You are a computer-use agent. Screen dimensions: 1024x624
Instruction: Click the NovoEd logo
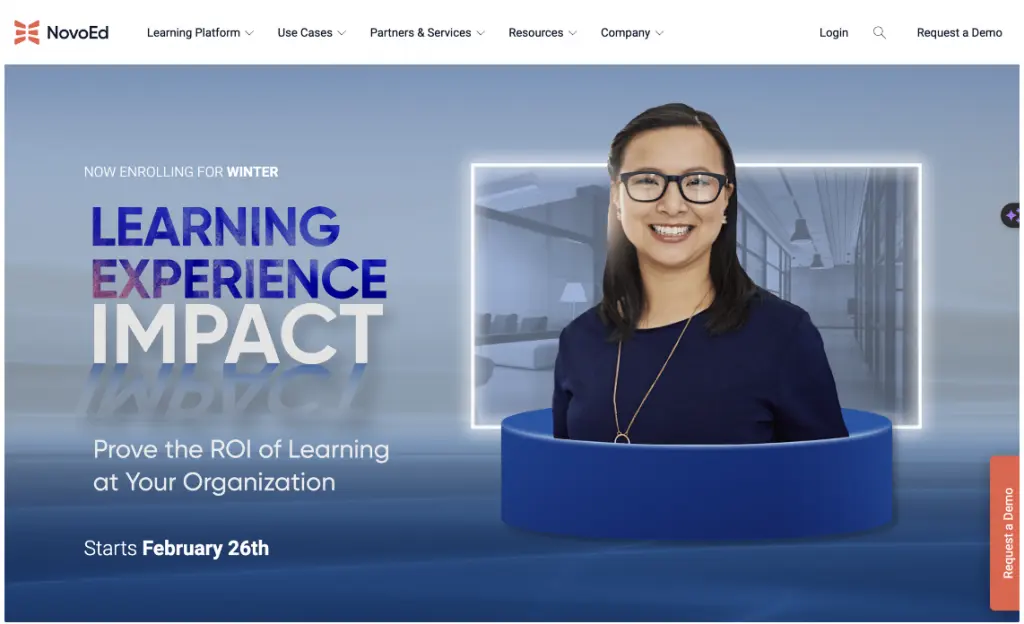(x=62, y=31)
